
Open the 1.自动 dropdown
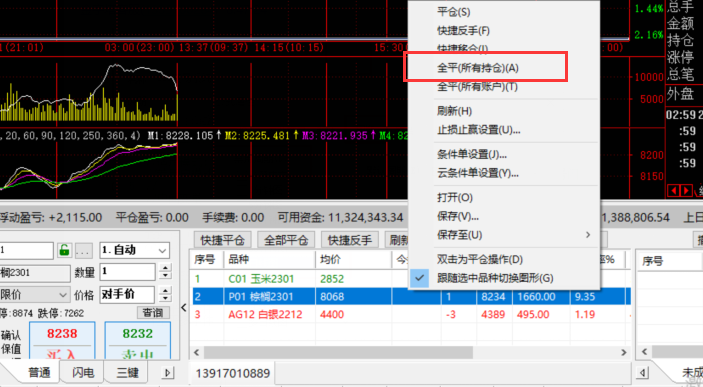[135, 250]
